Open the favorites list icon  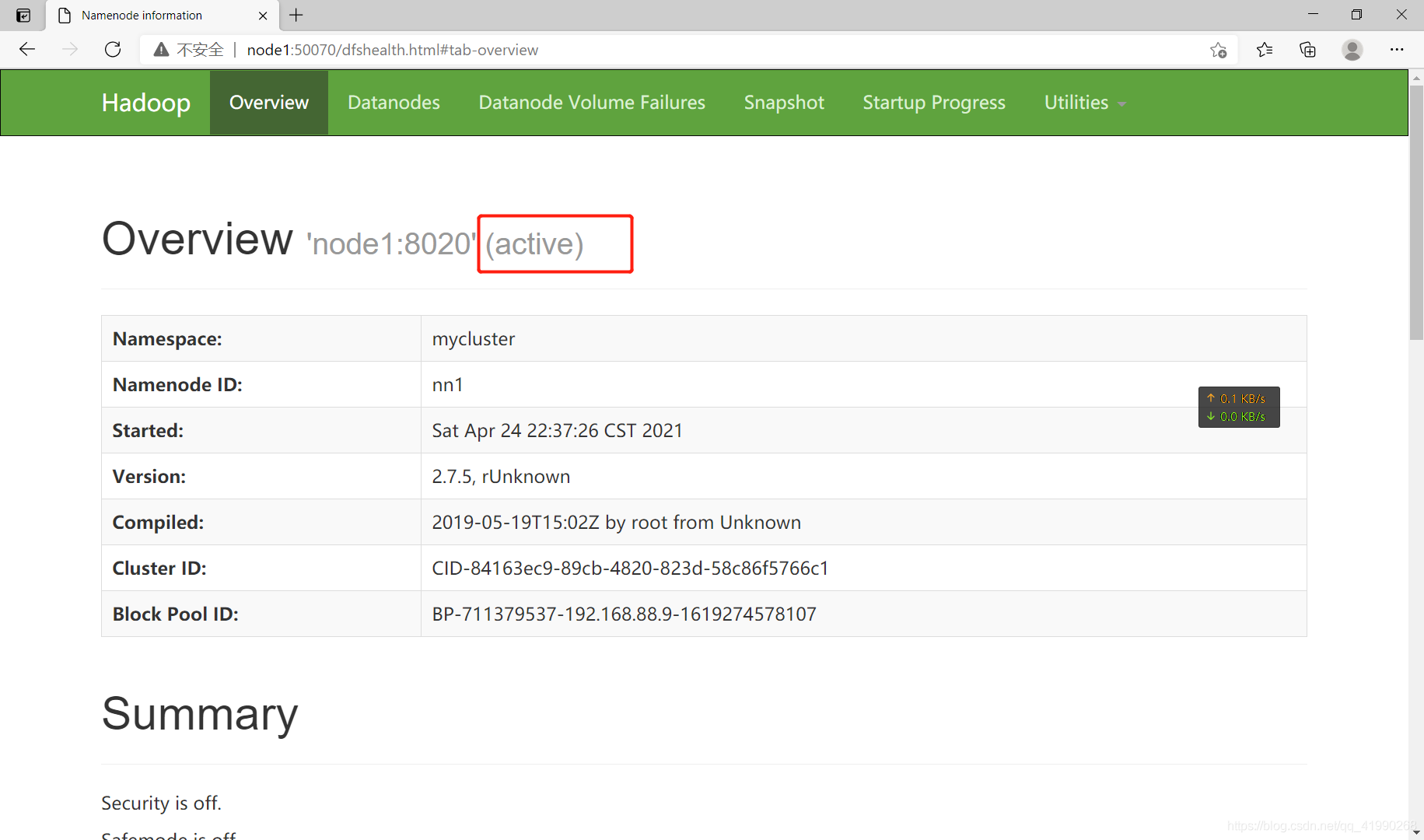[1265, 50]
